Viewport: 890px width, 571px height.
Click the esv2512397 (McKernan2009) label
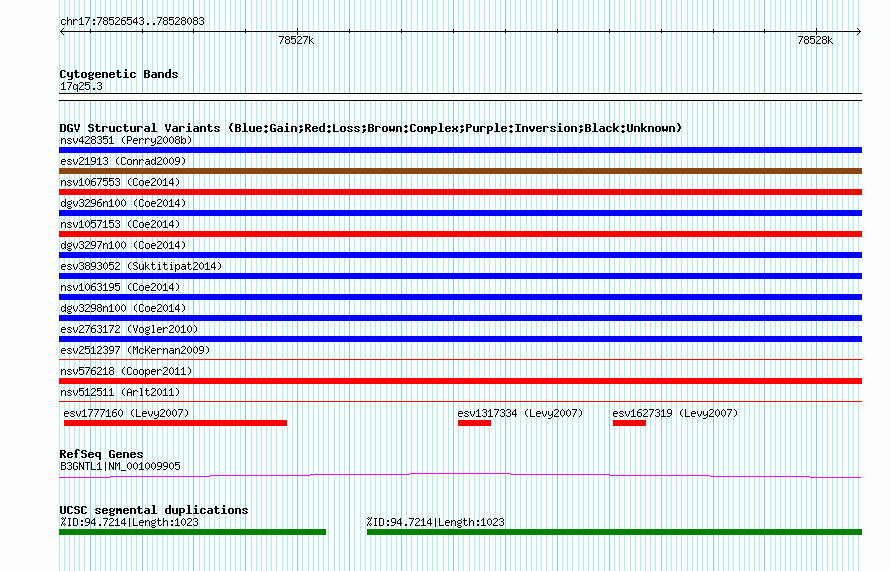(135, 350)
